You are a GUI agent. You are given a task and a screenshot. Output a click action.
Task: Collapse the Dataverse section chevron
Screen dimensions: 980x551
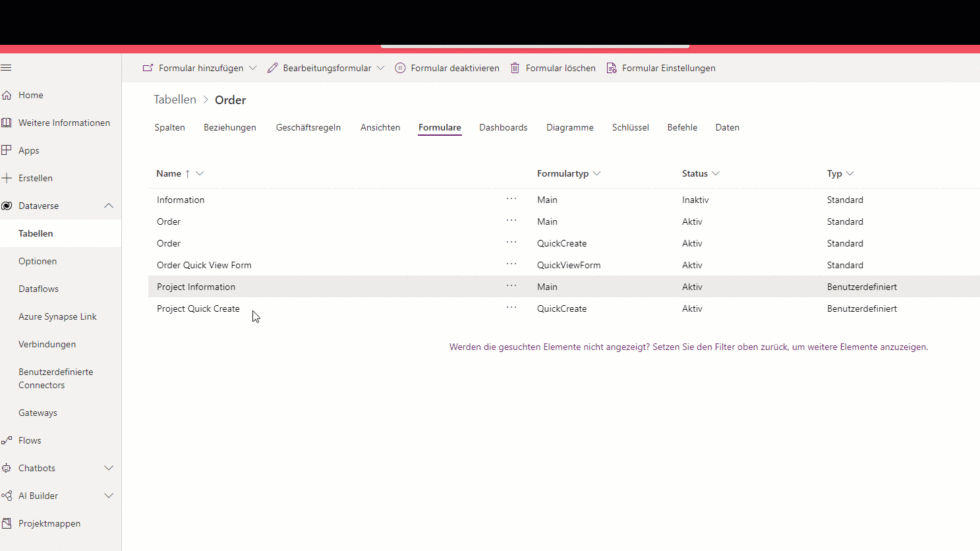point(109,206)
